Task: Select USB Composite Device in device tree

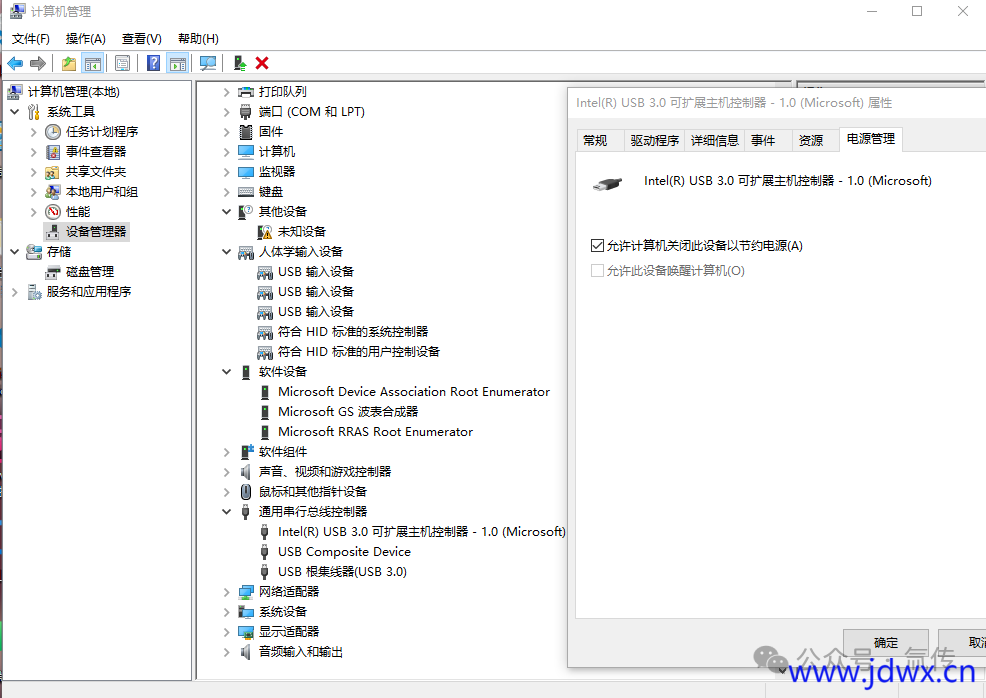Action: [x=345, y=552]
